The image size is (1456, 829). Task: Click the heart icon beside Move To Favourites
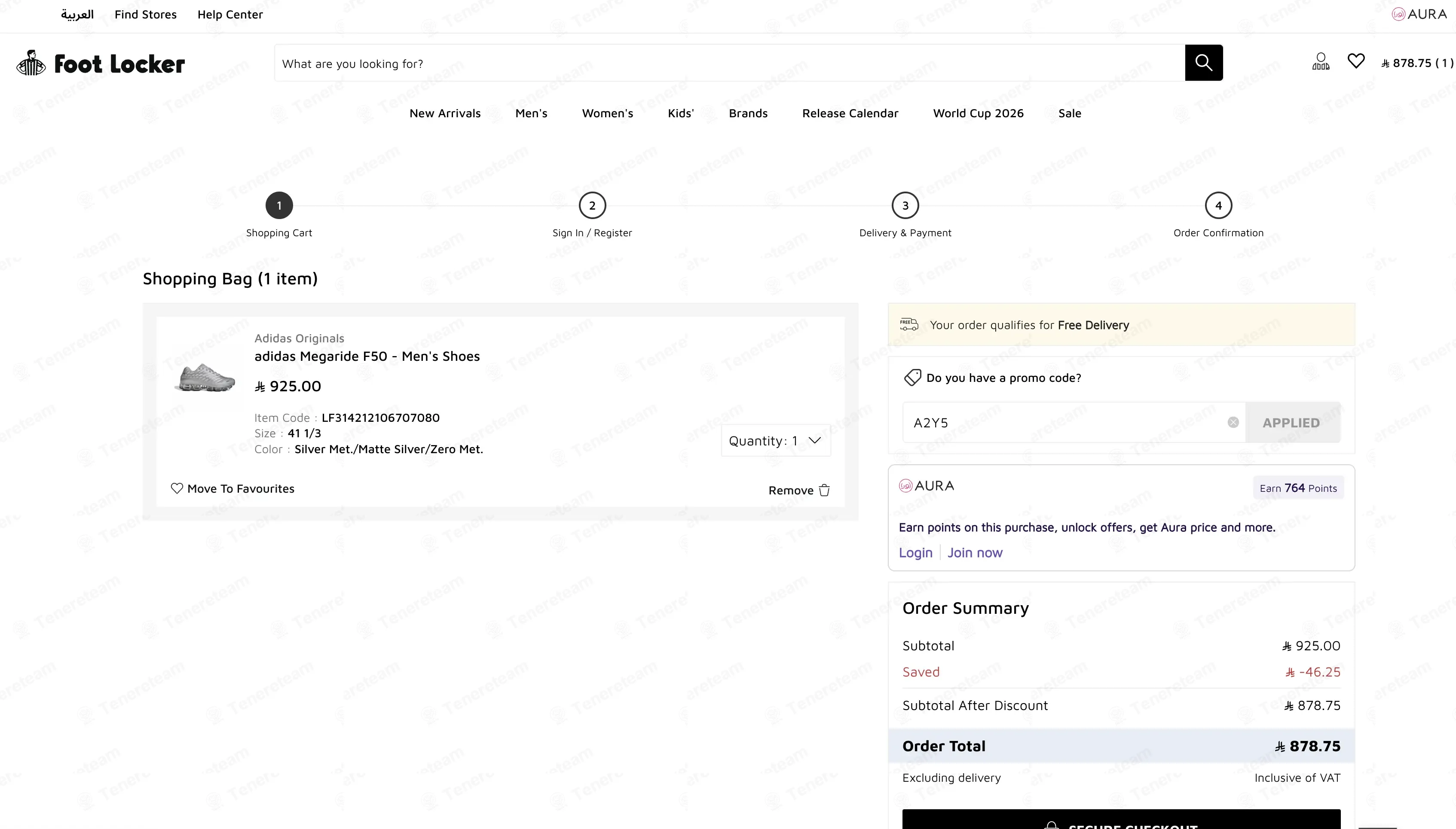click(x=177, y=488)
